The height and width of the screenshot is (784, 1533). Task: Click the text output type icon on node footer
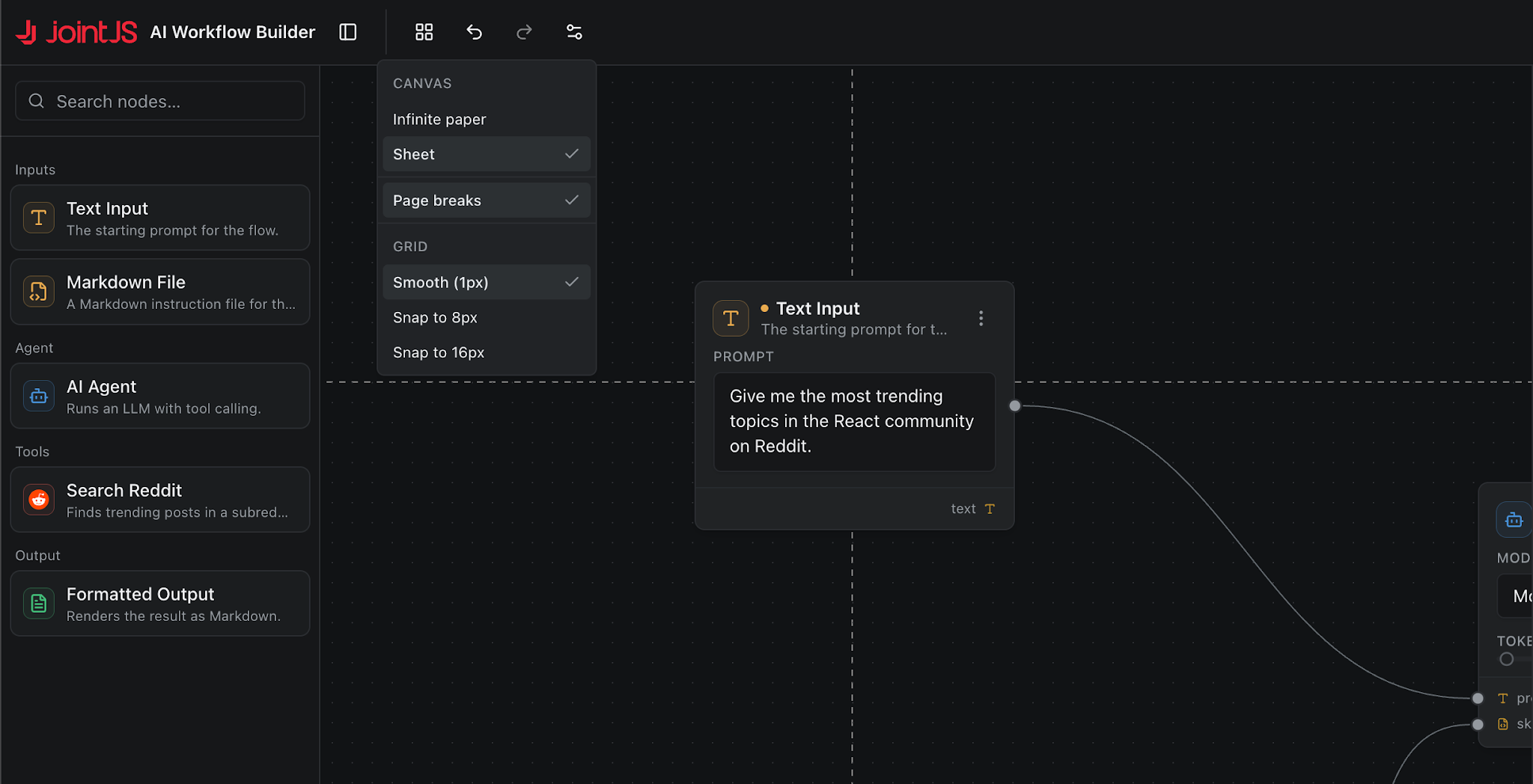(x=990, y=509)
